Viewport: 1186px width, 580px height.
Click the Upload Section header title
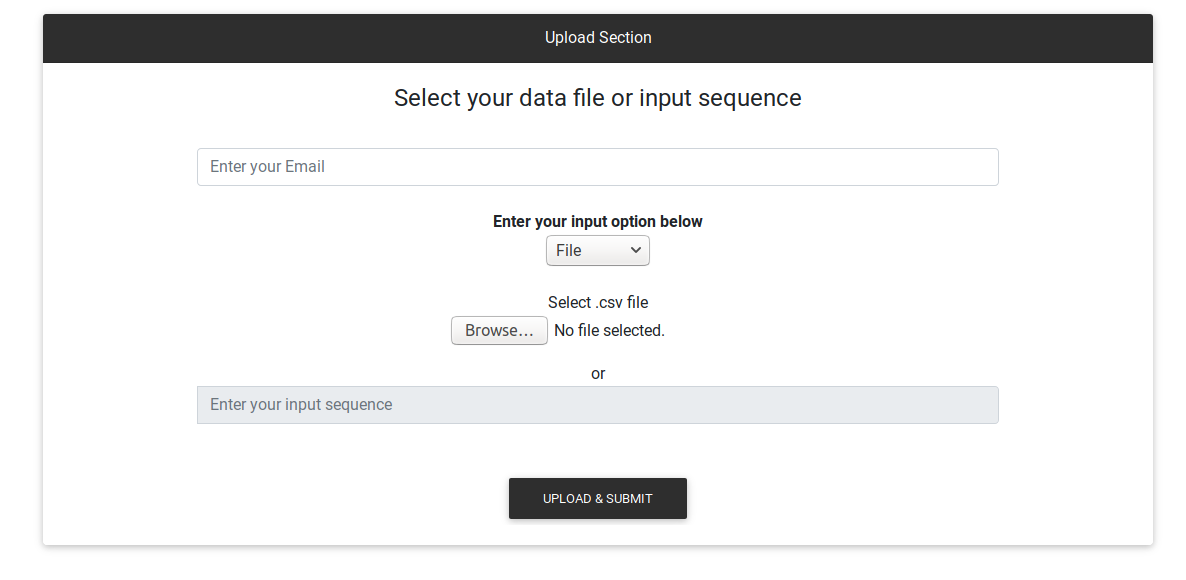click(x=598, y=38)
